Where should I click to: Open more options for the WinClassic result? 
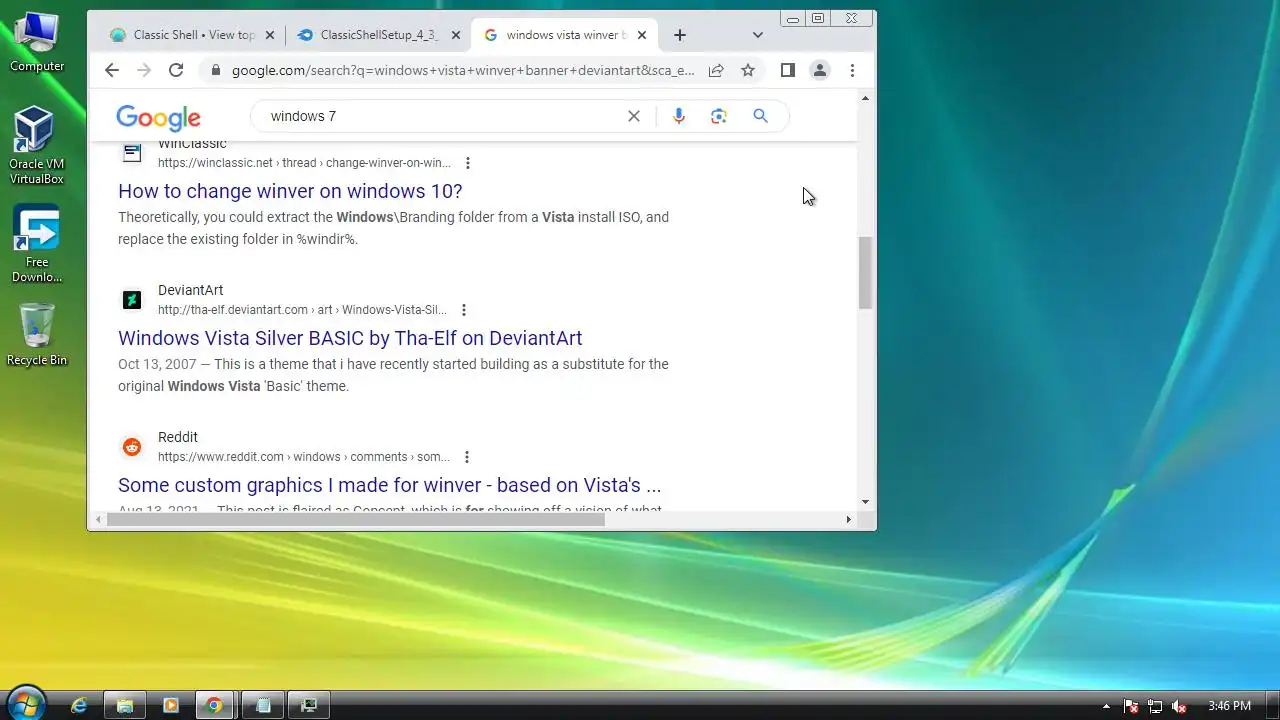[x=467, y=163]
